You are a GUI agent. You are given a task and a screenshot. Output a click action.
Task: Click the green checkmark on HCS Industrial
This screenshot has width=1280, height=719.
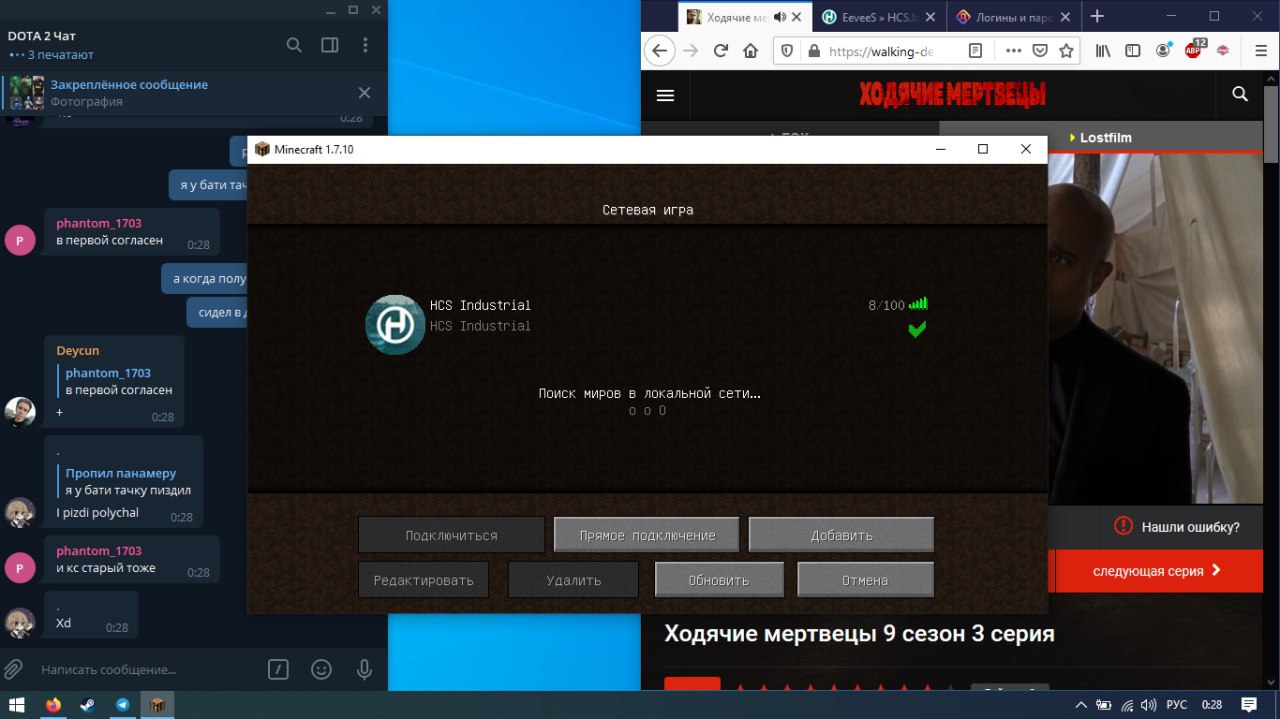pos(917,329)
